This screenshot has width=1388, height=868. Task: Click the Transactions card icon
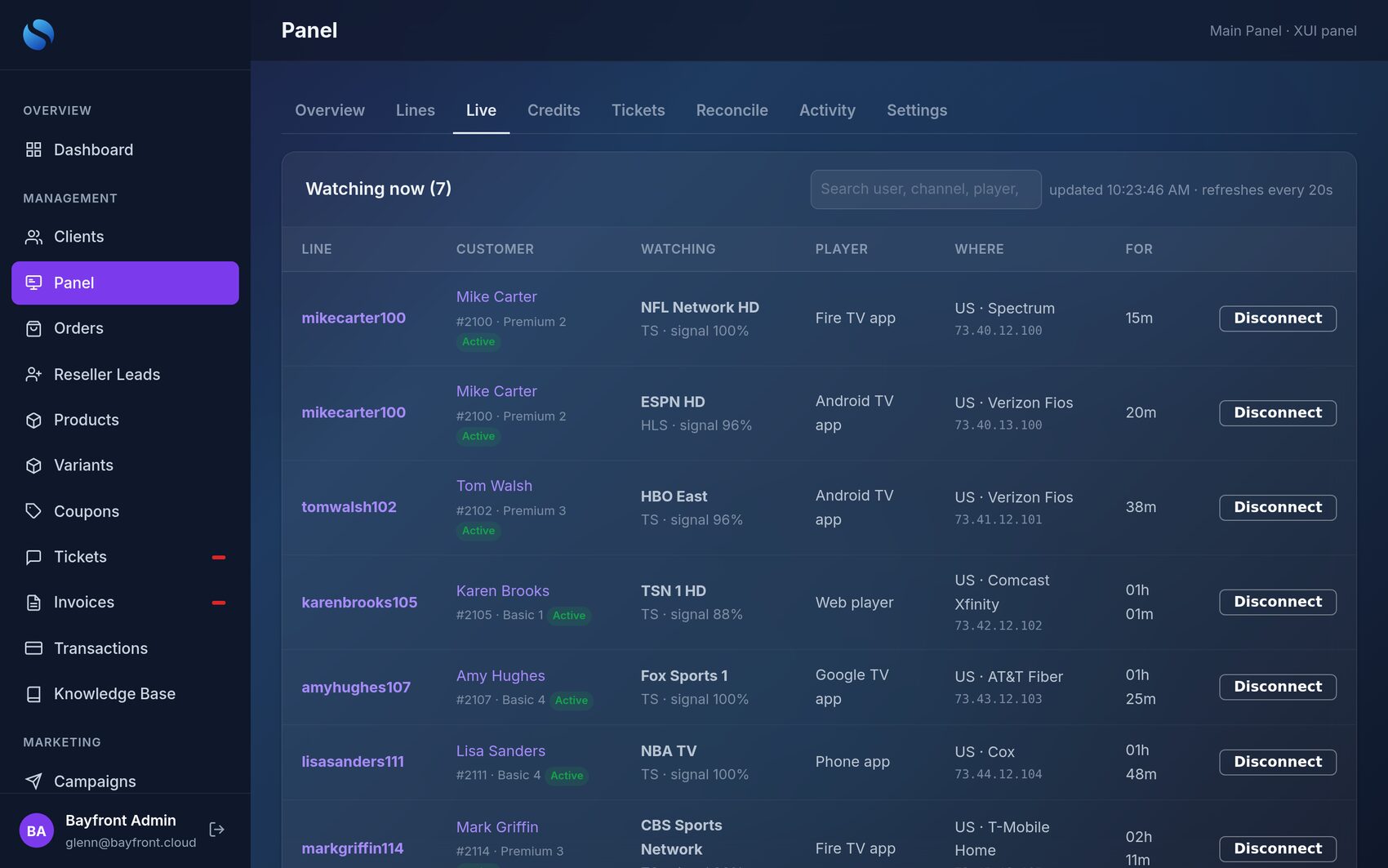[x=33, y=648]
